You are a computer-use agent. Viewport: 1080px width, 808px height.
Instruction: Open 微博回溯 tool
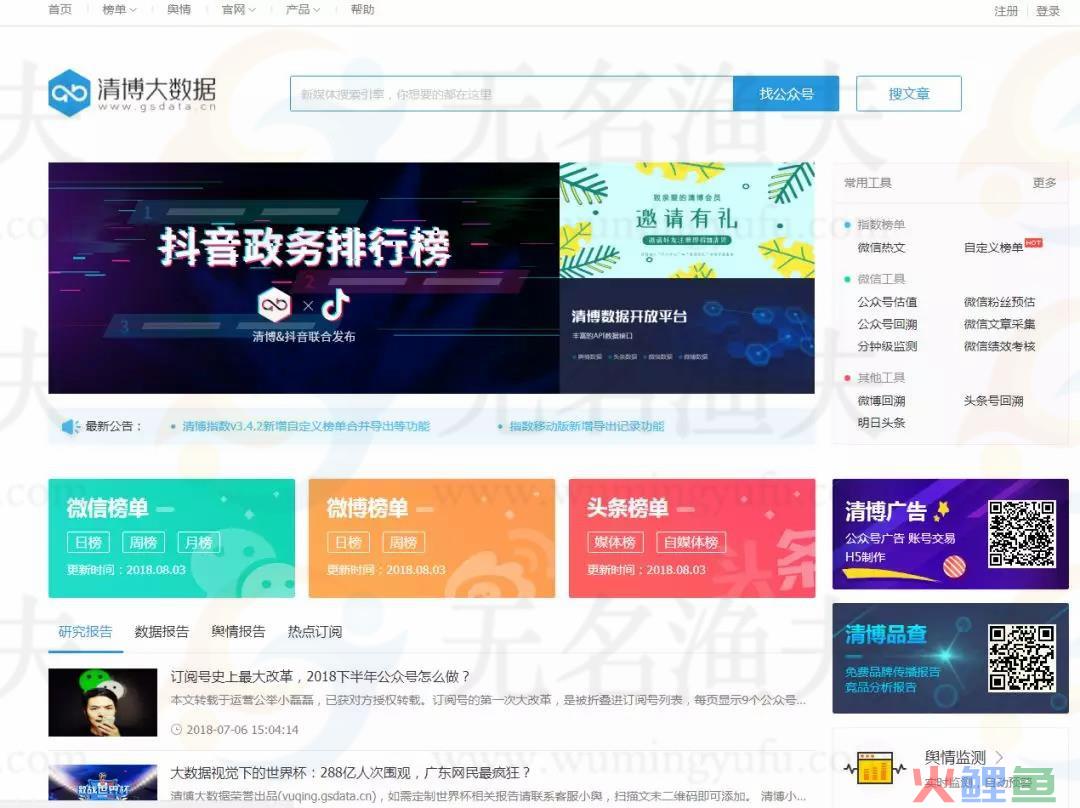pos(881,400)
